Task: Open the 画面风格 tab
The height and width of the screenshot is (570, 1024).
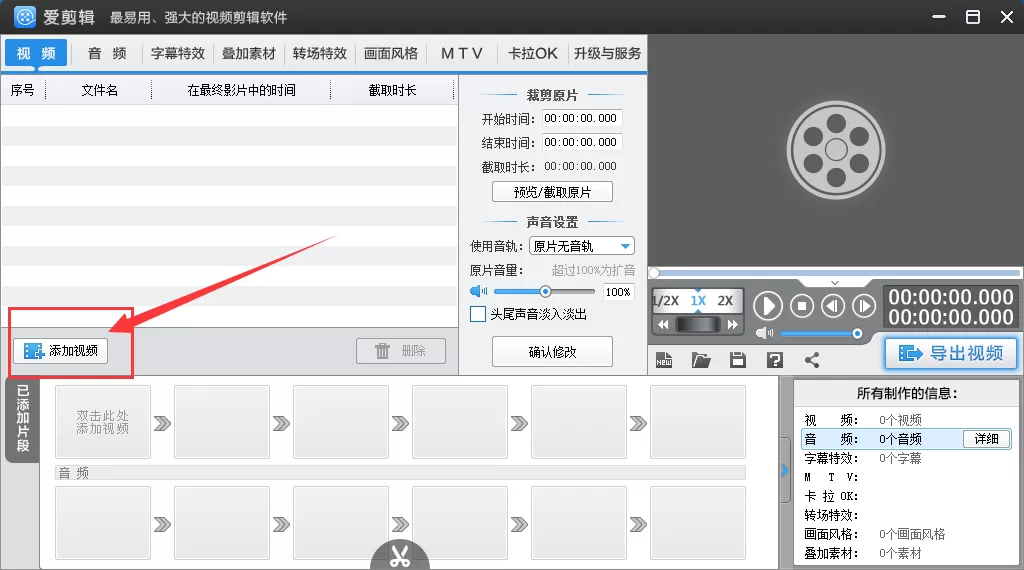Action: point(391,53)
